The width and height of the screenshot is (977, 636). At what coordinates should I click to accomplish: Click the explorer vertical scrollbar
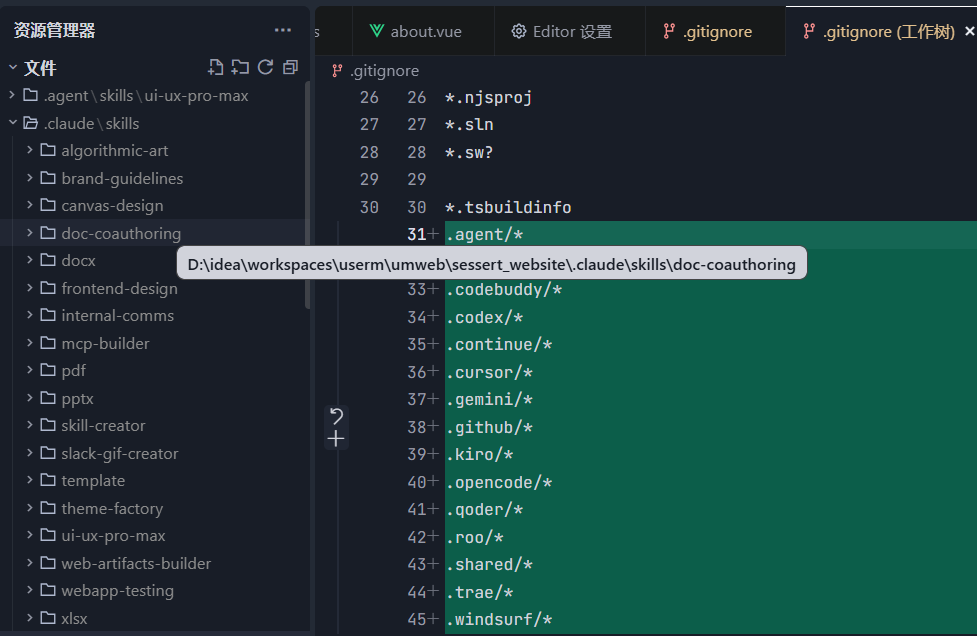(307, 200)
